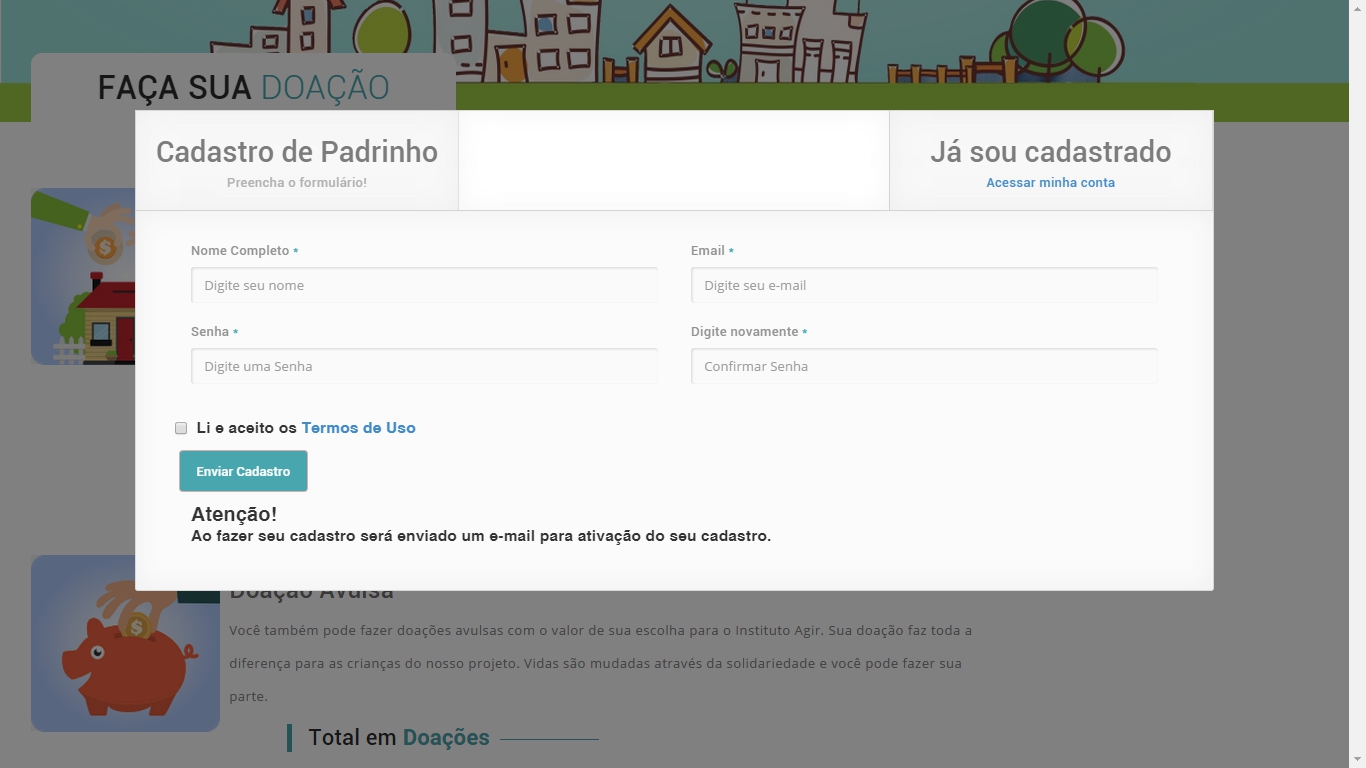The image size is (1366, 768).
Task: Tick the terms acceptance checkbox
Action: [181, 428]
